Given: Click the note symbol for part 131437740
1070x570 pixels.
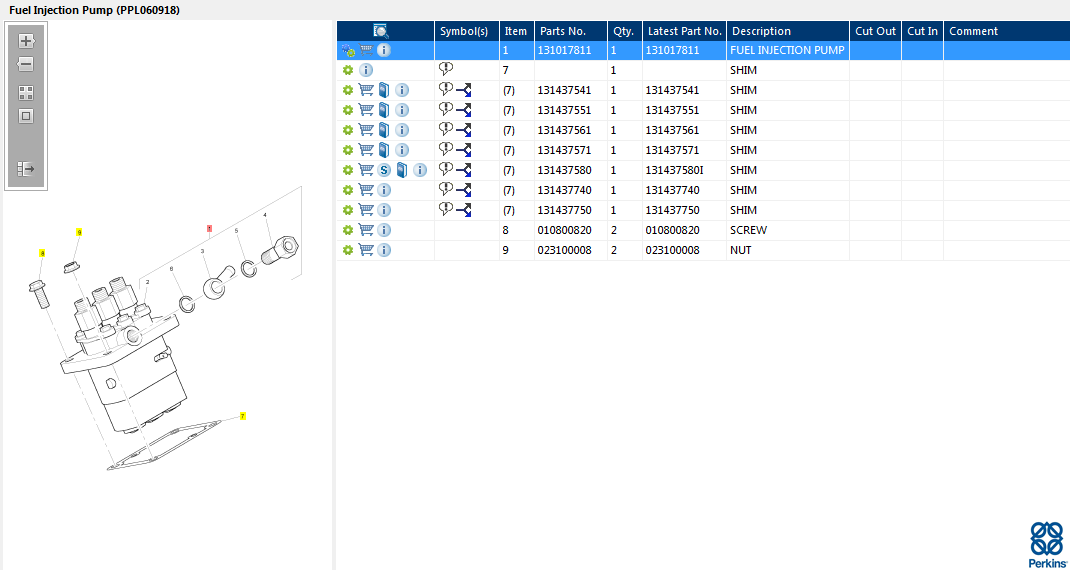Looking at the screenshot, I should (446, 188).
